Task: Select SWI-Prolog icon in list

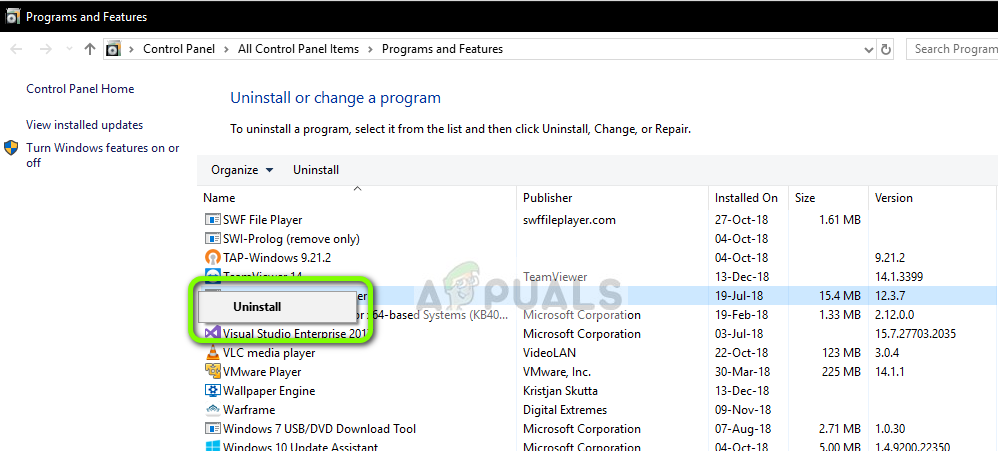Action: [212, 239]
